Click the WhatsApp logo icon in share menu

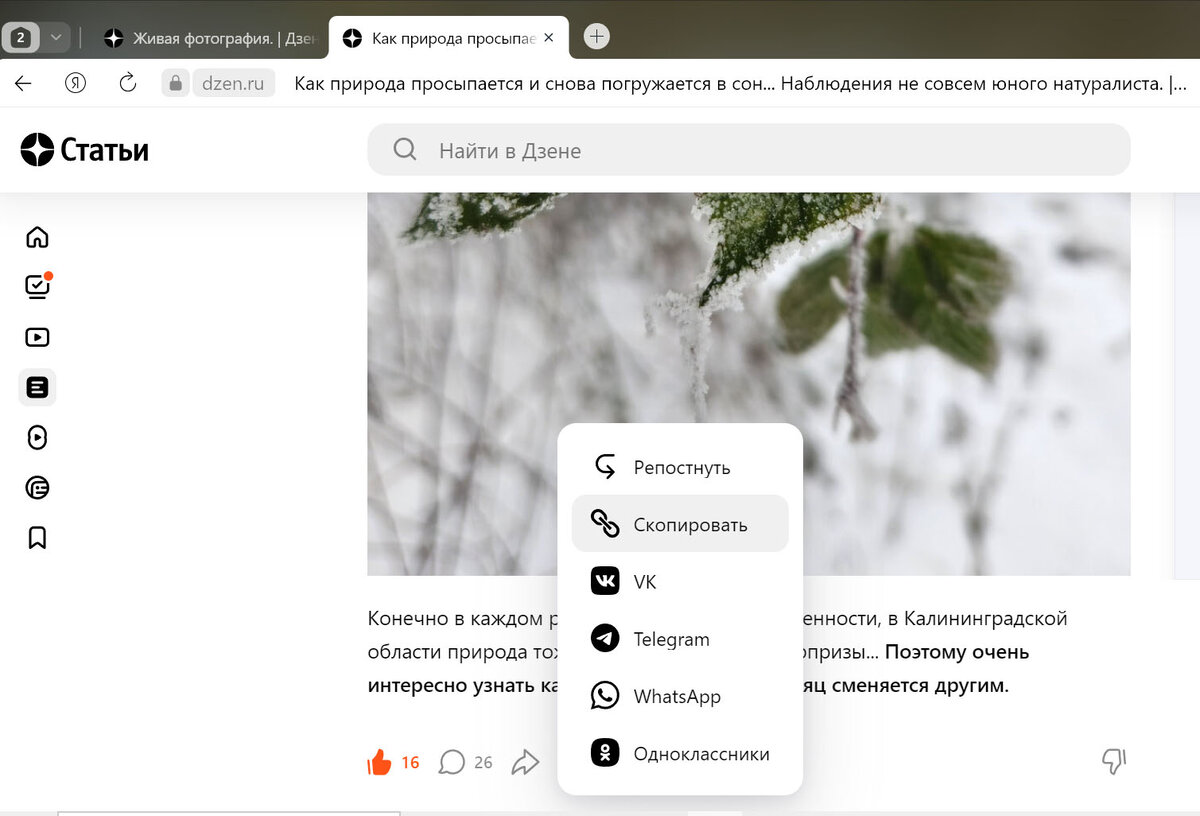point(605,695)
